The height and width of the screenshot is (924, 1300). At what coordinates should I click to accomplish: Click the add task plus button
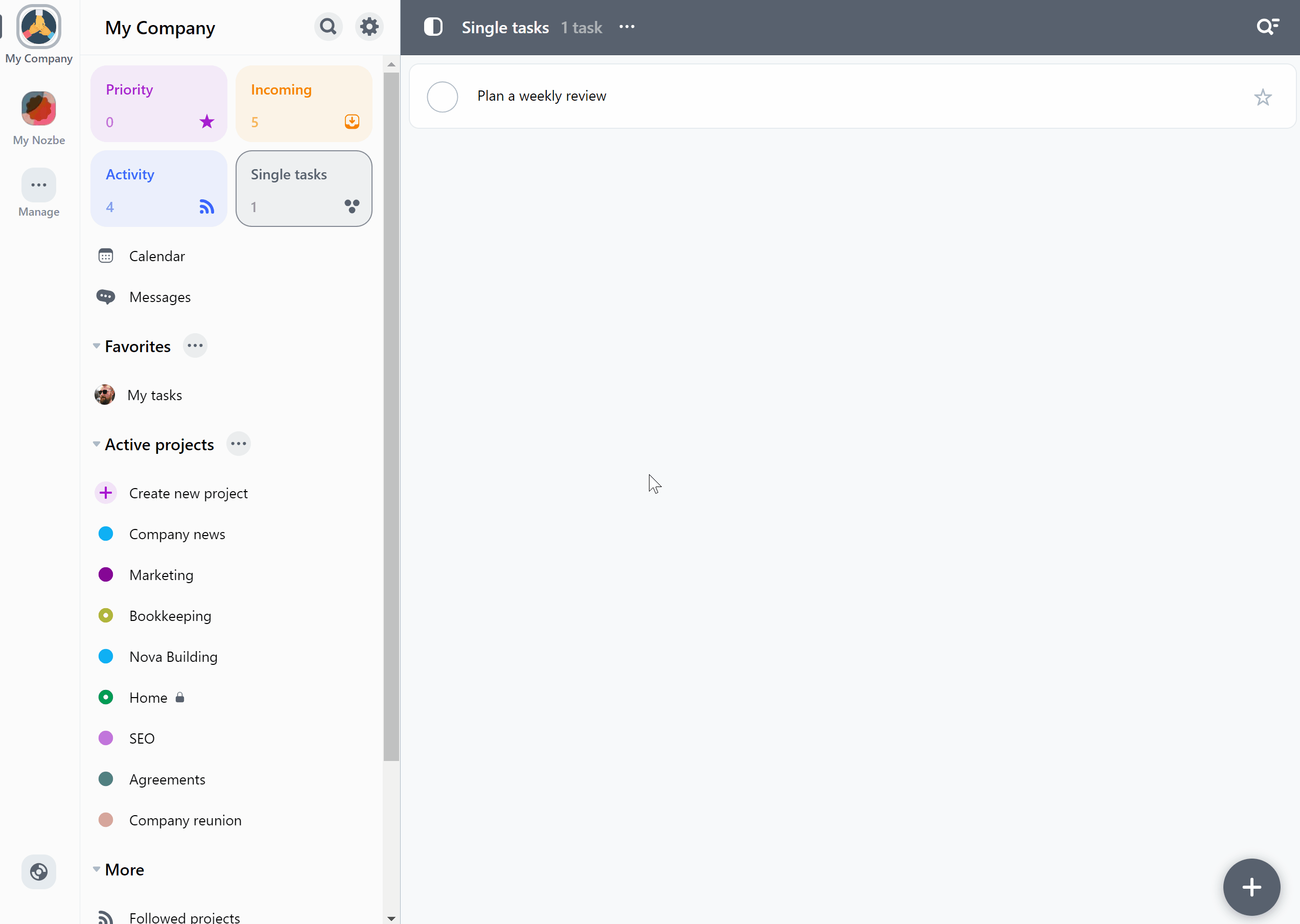point(1251,886)
